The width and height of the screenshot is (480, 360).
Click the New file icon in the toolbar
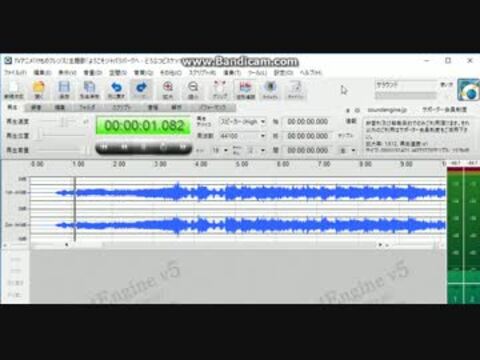[x=13, y=89]
